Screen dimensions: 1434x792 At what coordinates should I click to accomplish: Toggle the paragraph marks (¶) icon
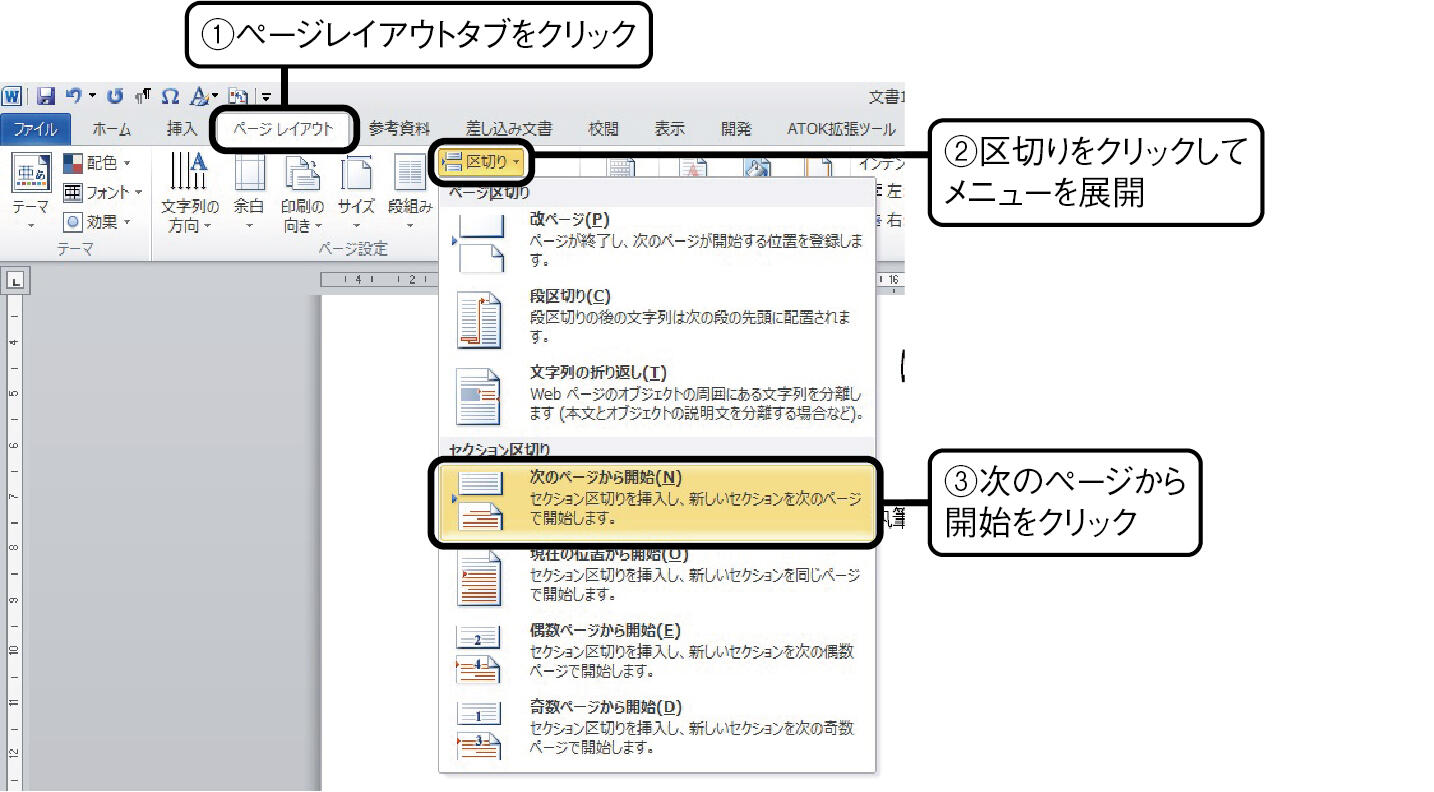[x=142, y=96]
